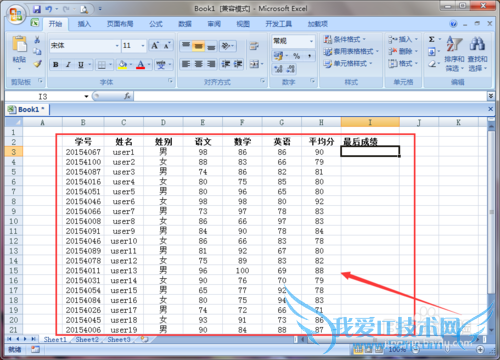The image size is (500, 360).
Task: Open text orientation options
Action: [228, 46]
